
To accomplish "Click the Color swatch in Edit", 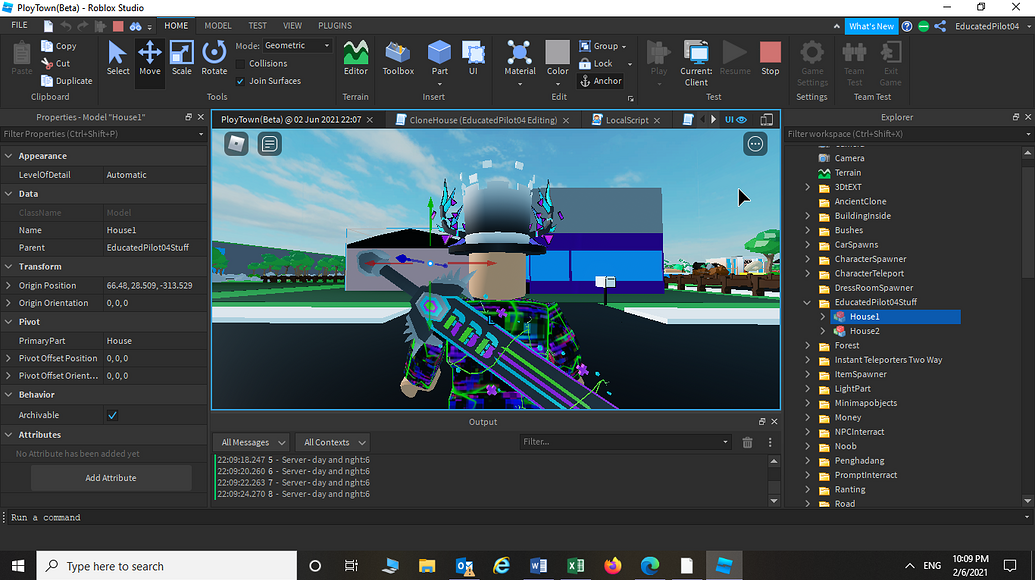I will (x=557, y=52).
